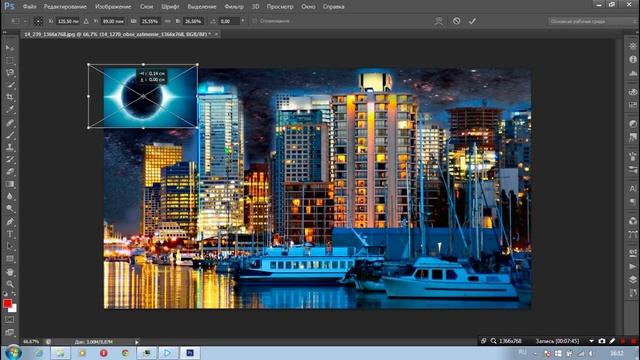640x360 pixels.
Task: Click the height percentage field
Action: click(193, 21)
